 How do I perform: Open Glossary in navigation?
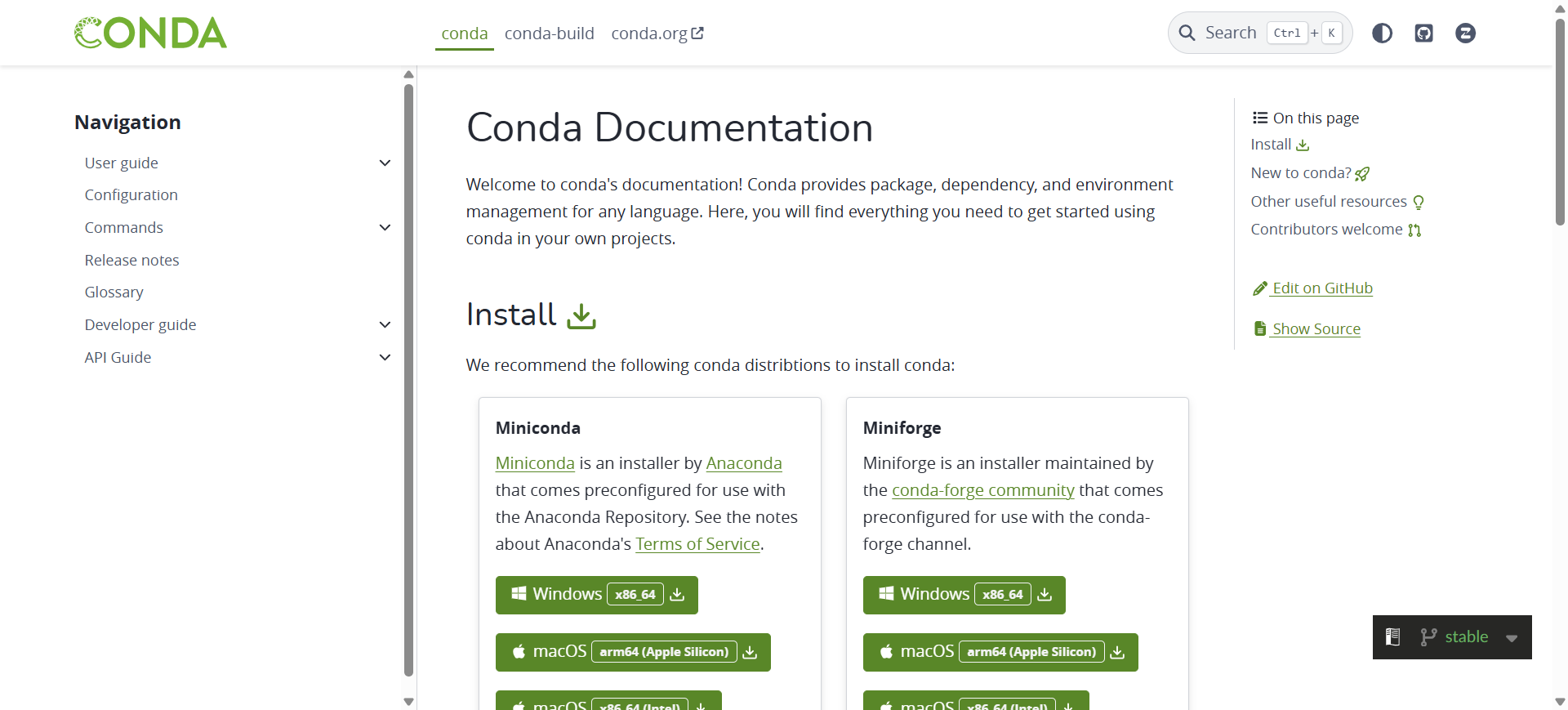pos(114,292)
